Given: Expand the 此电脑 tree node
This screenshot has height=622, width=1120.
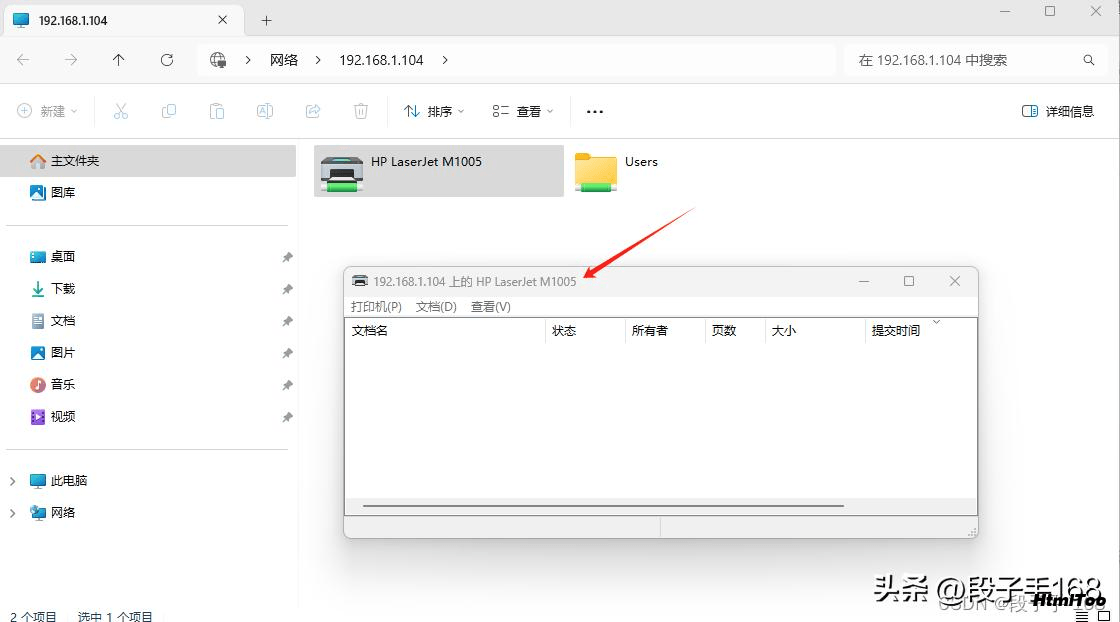Looking at the screenshot, I should pyautogui.click(x=12, y=481).
